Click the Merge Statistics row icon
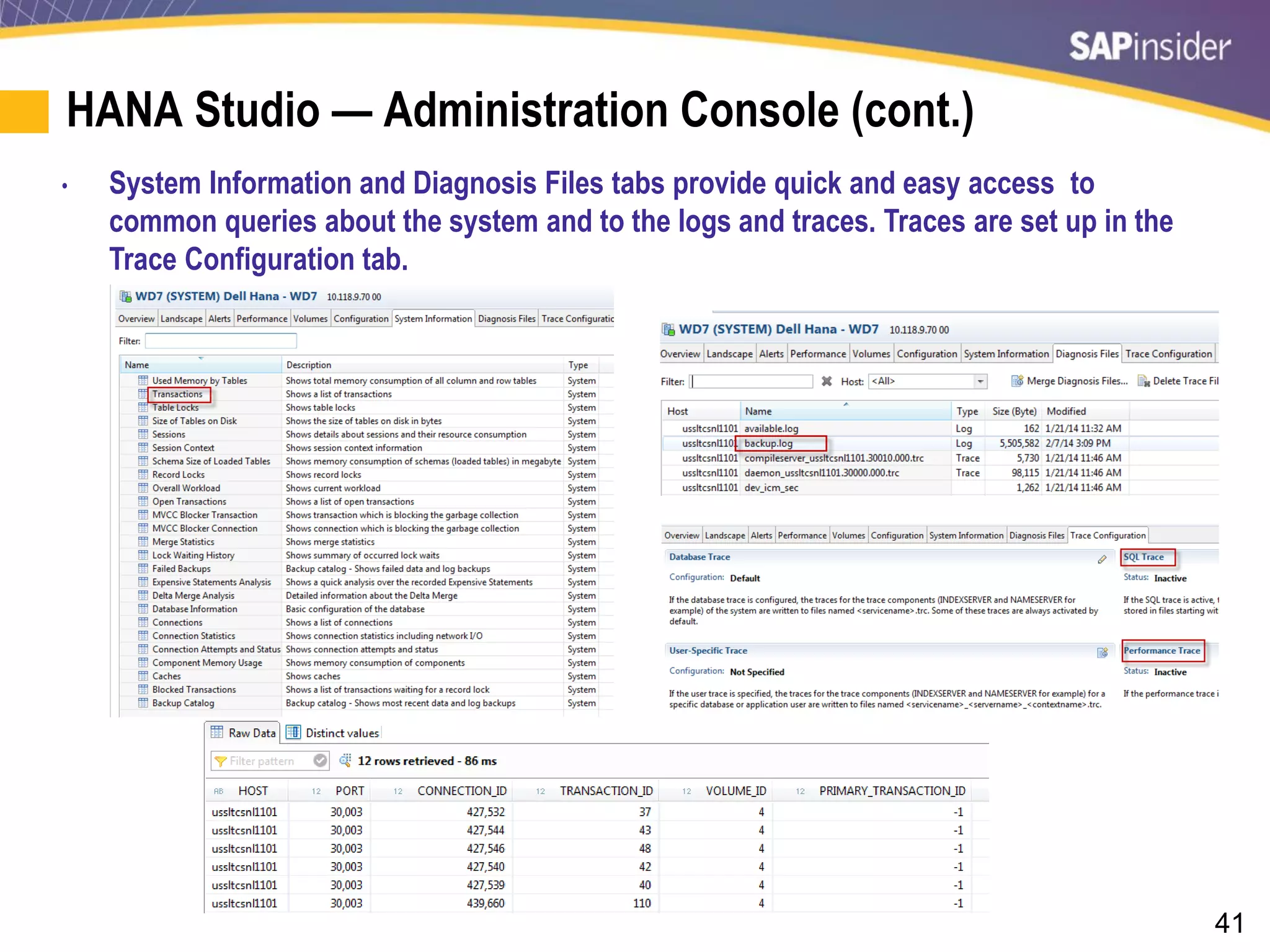This screenshot has height=952, width=1270. [x=143, y=542]
